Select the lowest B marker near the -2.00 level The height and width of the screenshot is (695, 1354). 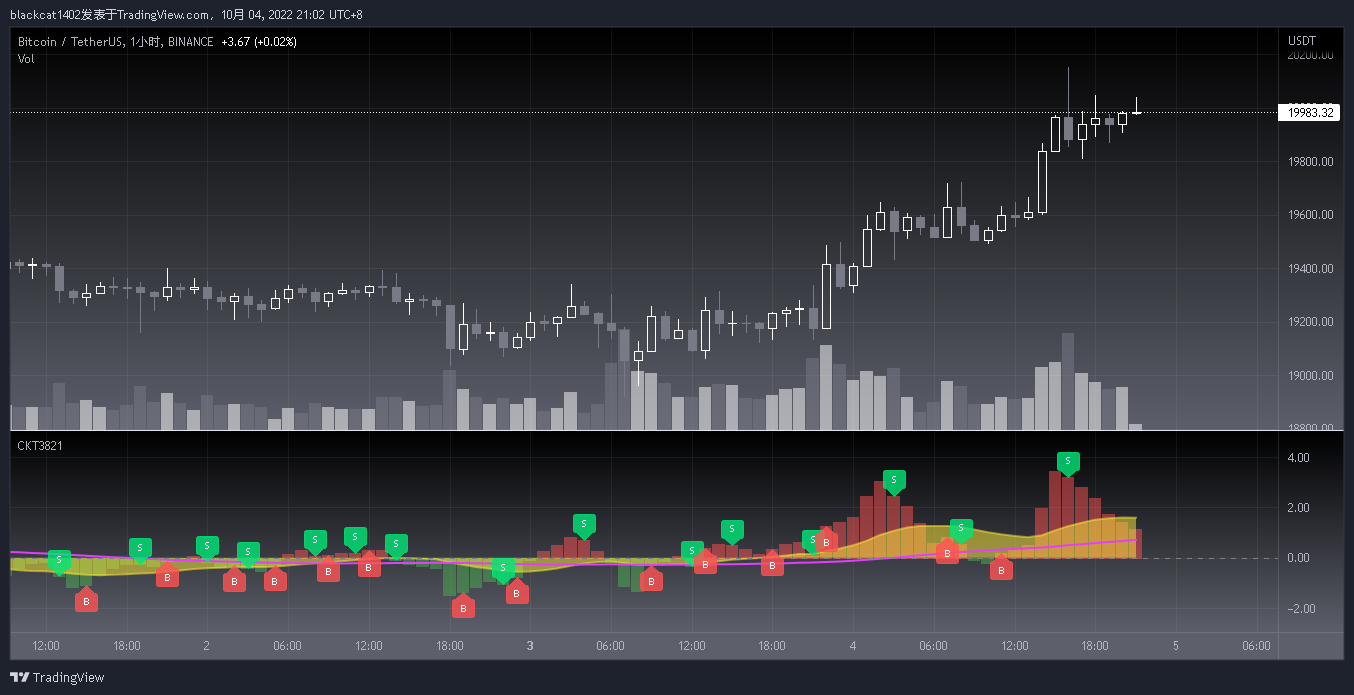pyautogui.click(x=462, y=606)
